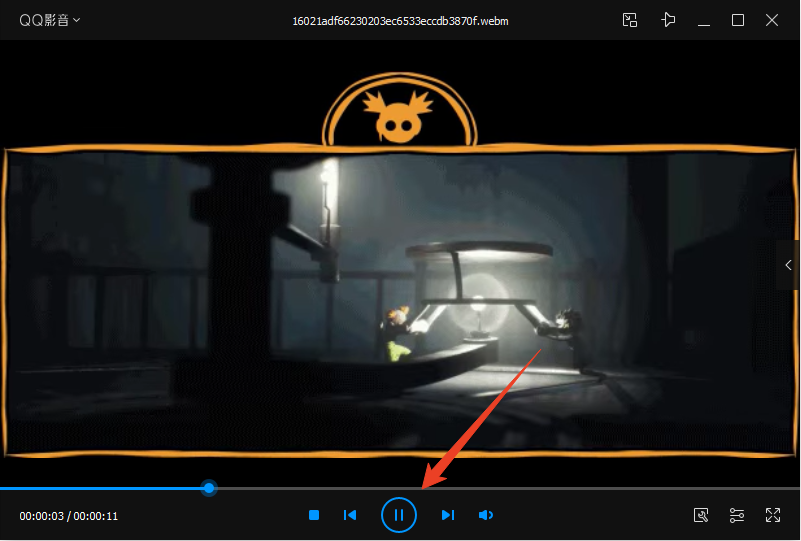Click the elapsed time display 00:00:03

pyautogui.click(x=41, y=516)
